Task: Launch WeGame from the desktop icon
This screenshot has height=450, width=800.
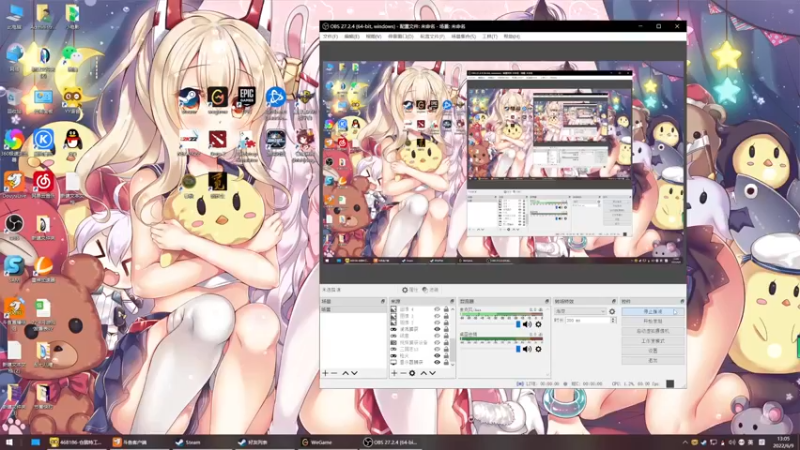Action: 217,99
